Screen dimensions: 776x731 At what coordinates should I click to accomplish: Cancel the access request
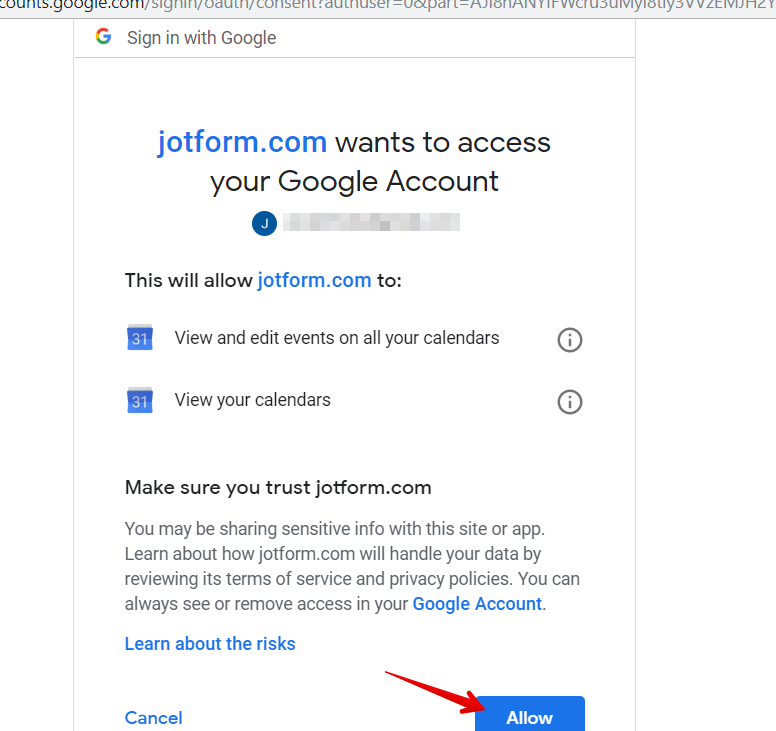(153, 718)
